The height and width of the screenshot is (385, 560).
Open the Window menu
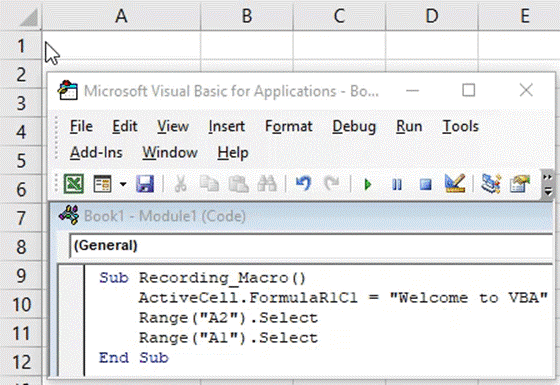point(170,153)
